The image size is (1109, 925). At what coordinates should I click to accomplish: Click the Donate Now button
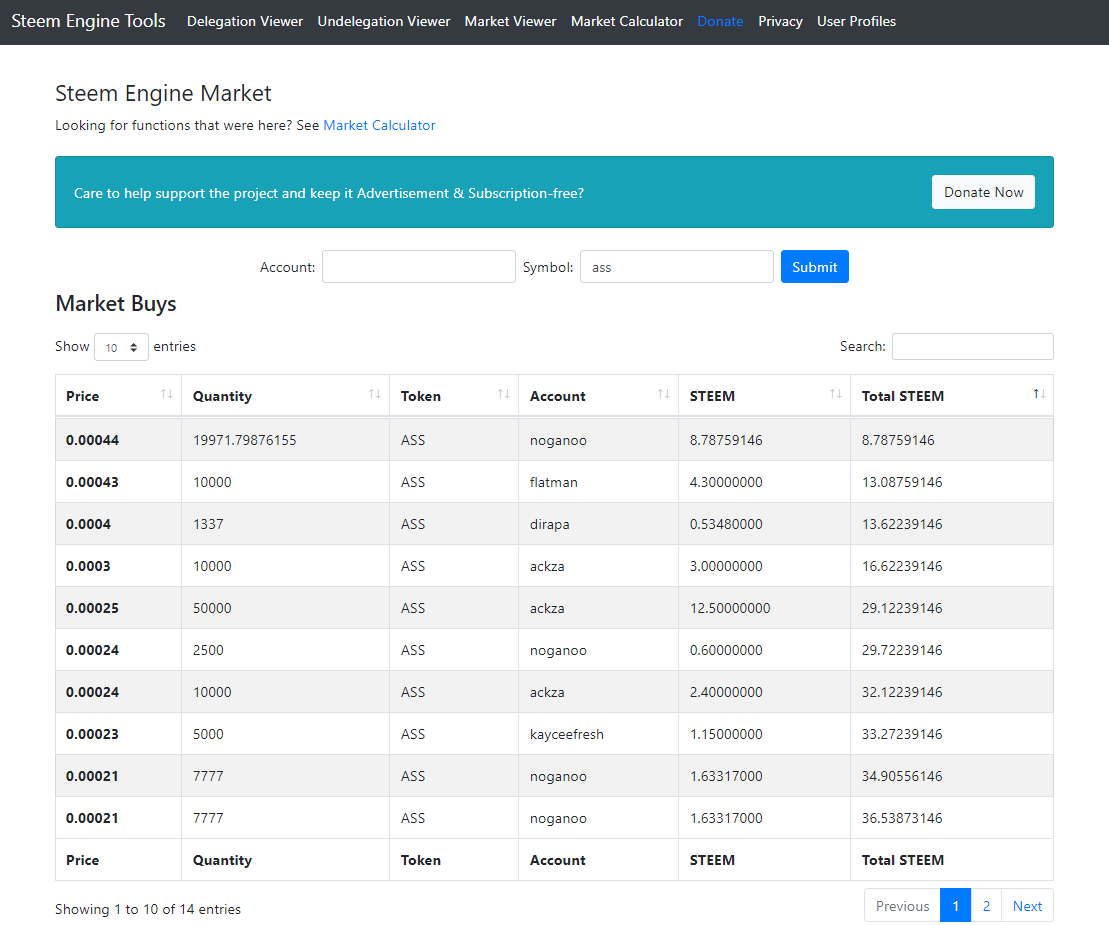(x=983, y=192)
